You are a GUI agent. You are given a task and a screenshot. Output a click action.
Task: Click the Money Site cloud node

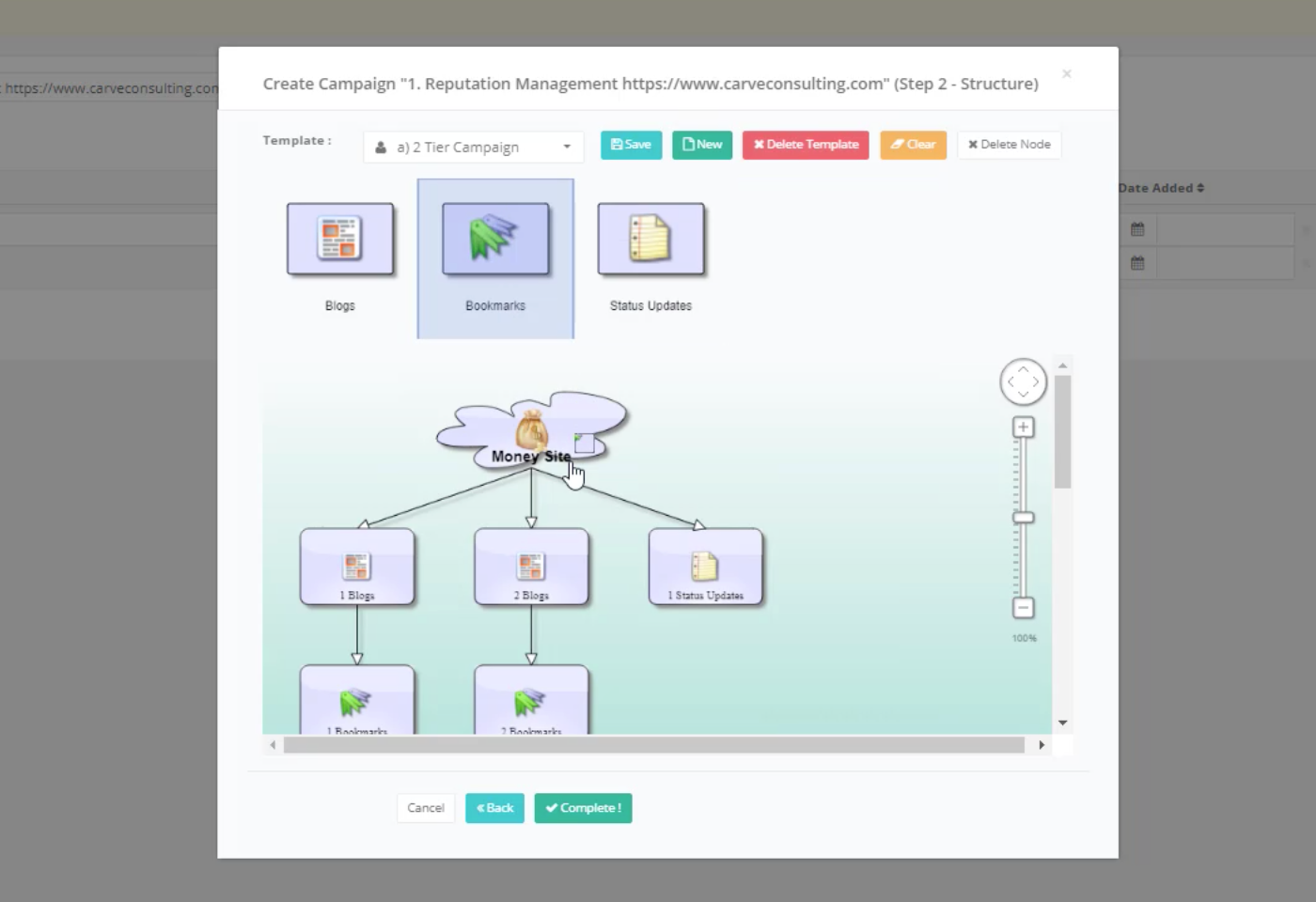[532, 430]
